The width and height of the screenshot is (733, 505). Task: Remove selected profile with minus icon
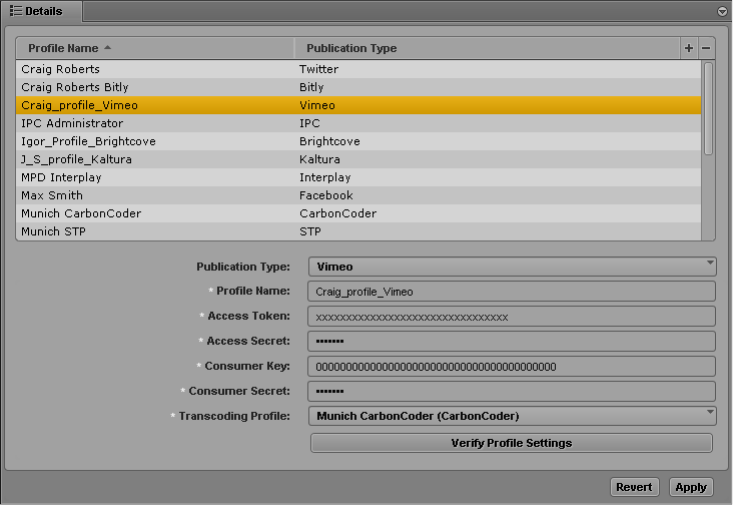[706, 48]
